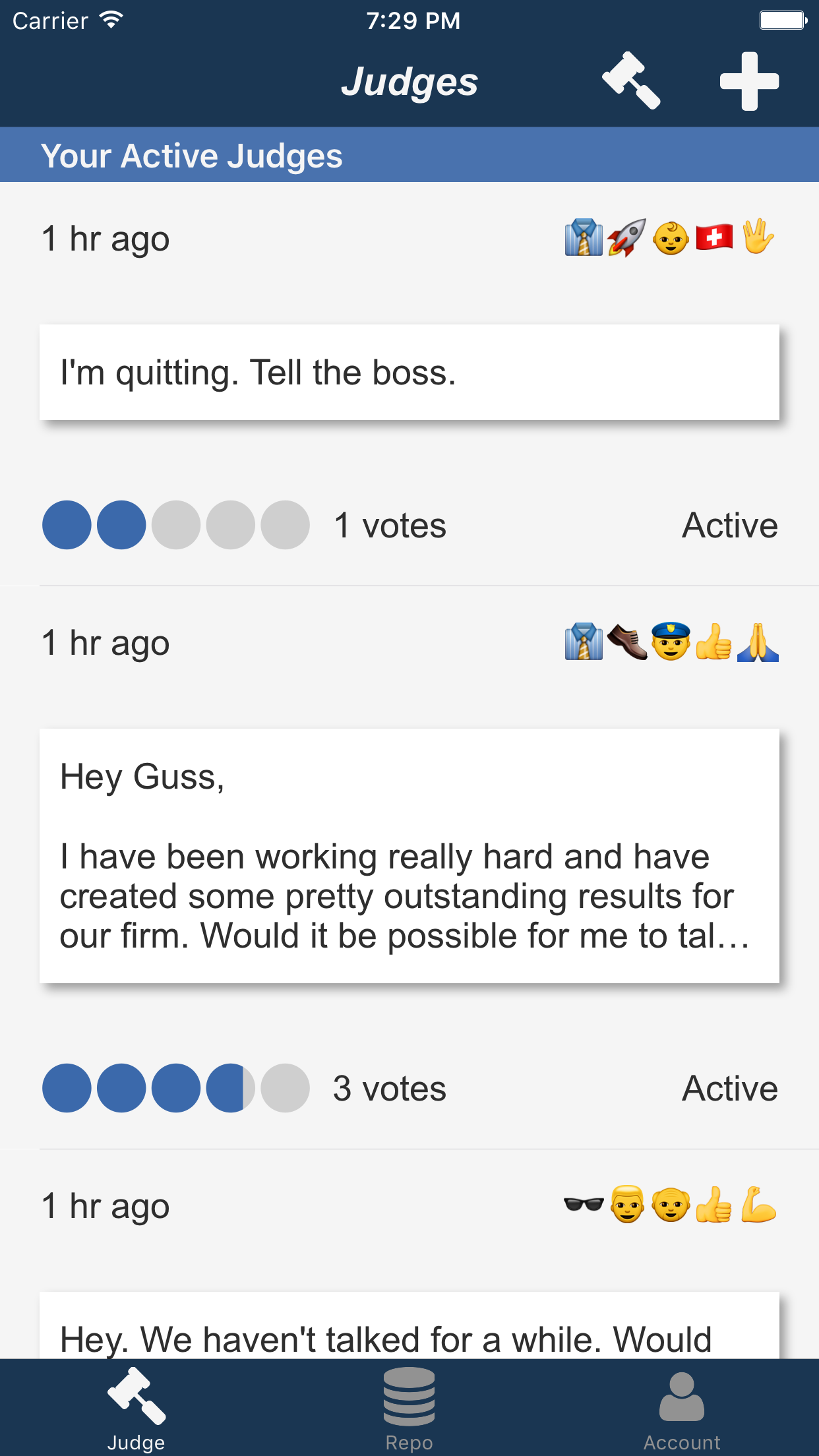The image size is (819, 1456).
Task: Tap the flexed bicep emoji
Action: (x=758, y=1204)
